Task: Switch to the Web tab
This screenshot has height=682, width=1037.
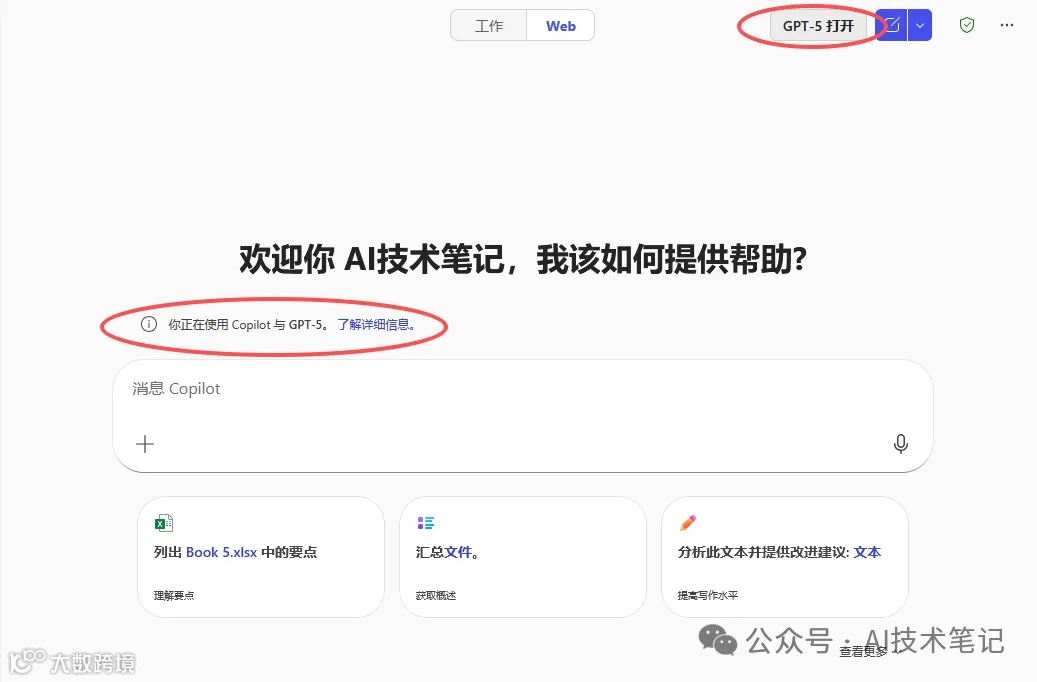Action: click(x=560, y=26)
